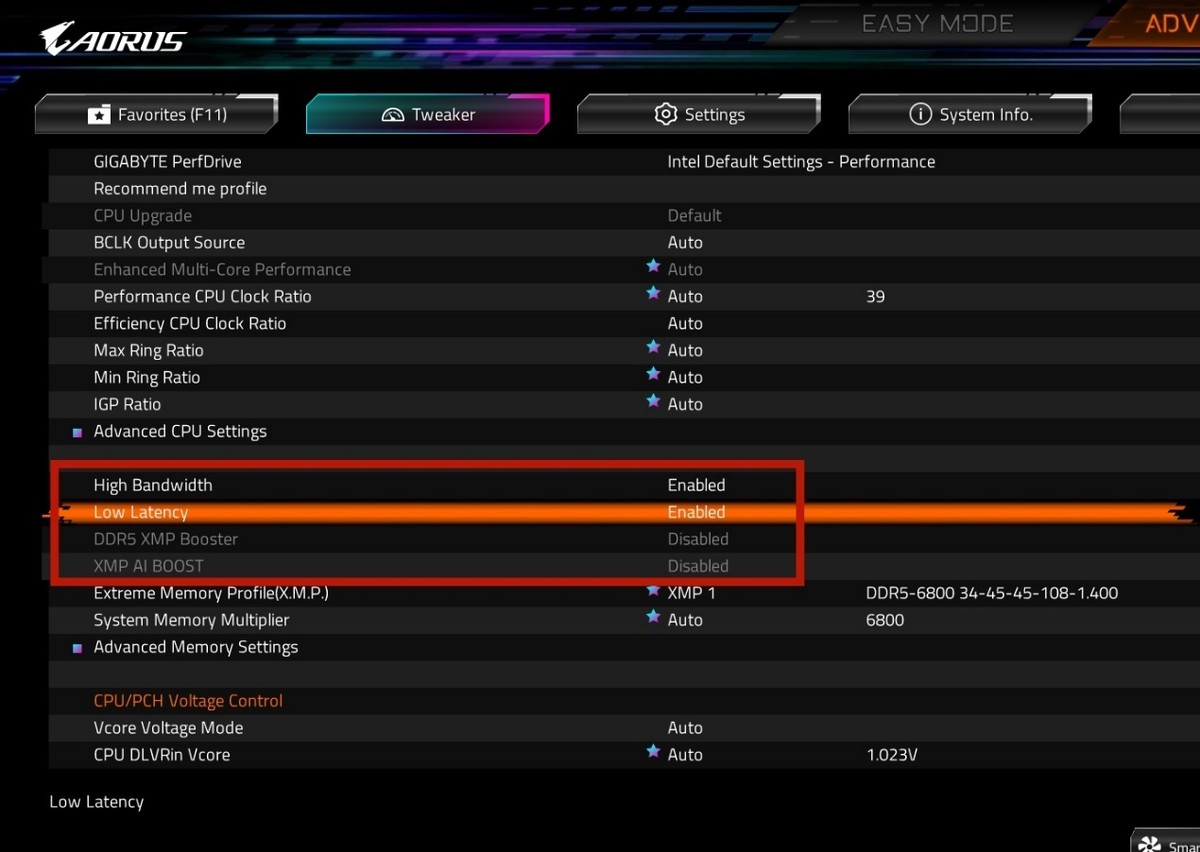Click star beside Extreme Memory Profile value
The width and height of the screenshot is (1200, 852).
click(x=653, y=591)
